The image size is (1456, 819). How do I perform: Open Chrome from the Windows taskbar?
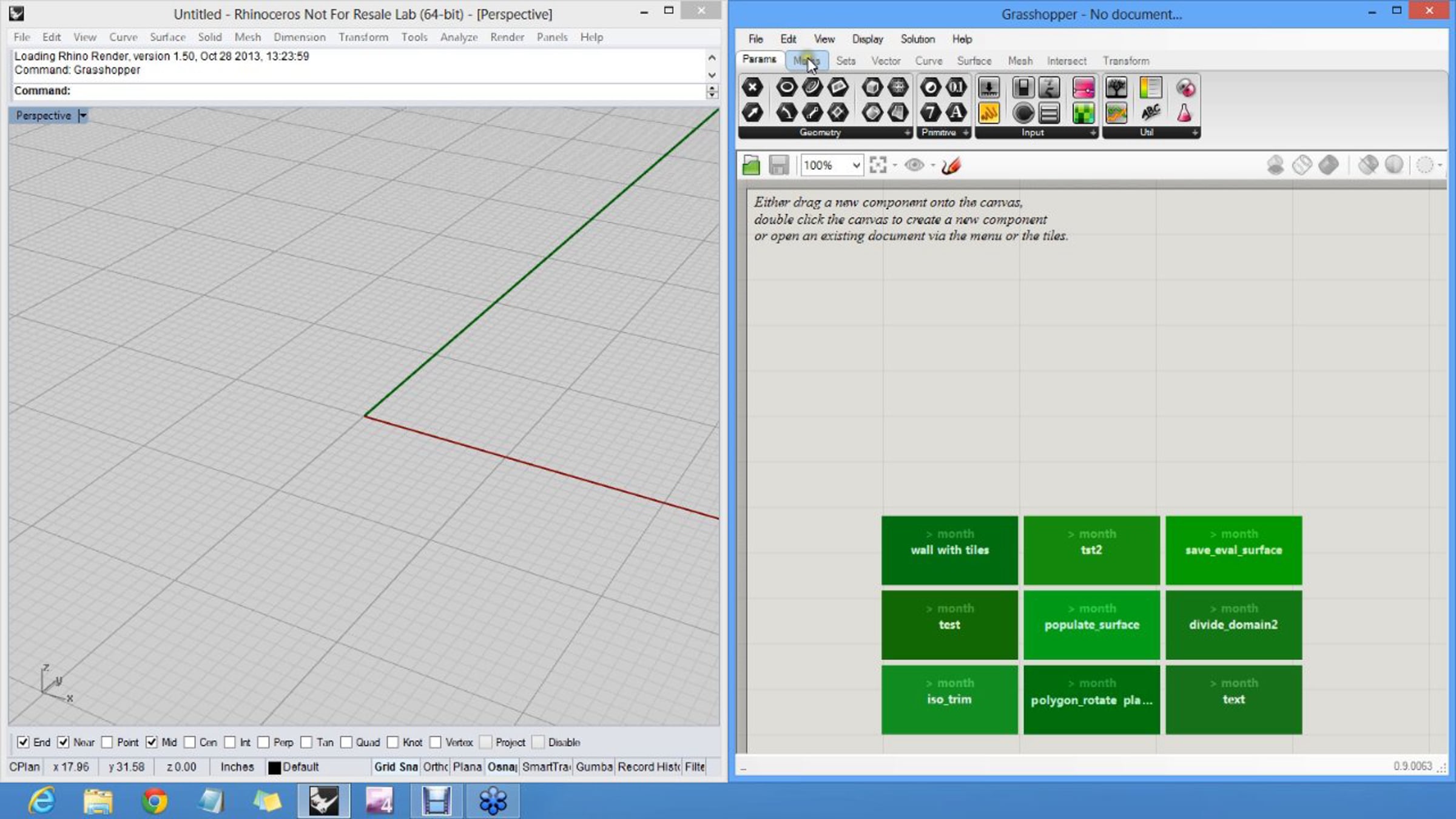pyautogui.click(x=154, y=801)
